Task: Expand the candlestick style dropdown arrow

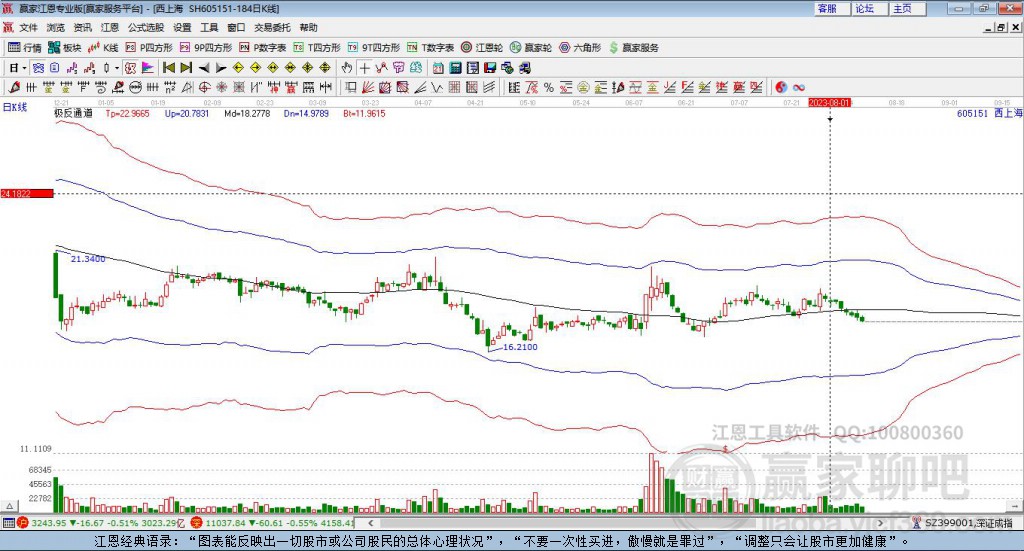Action: coord(117,68)
